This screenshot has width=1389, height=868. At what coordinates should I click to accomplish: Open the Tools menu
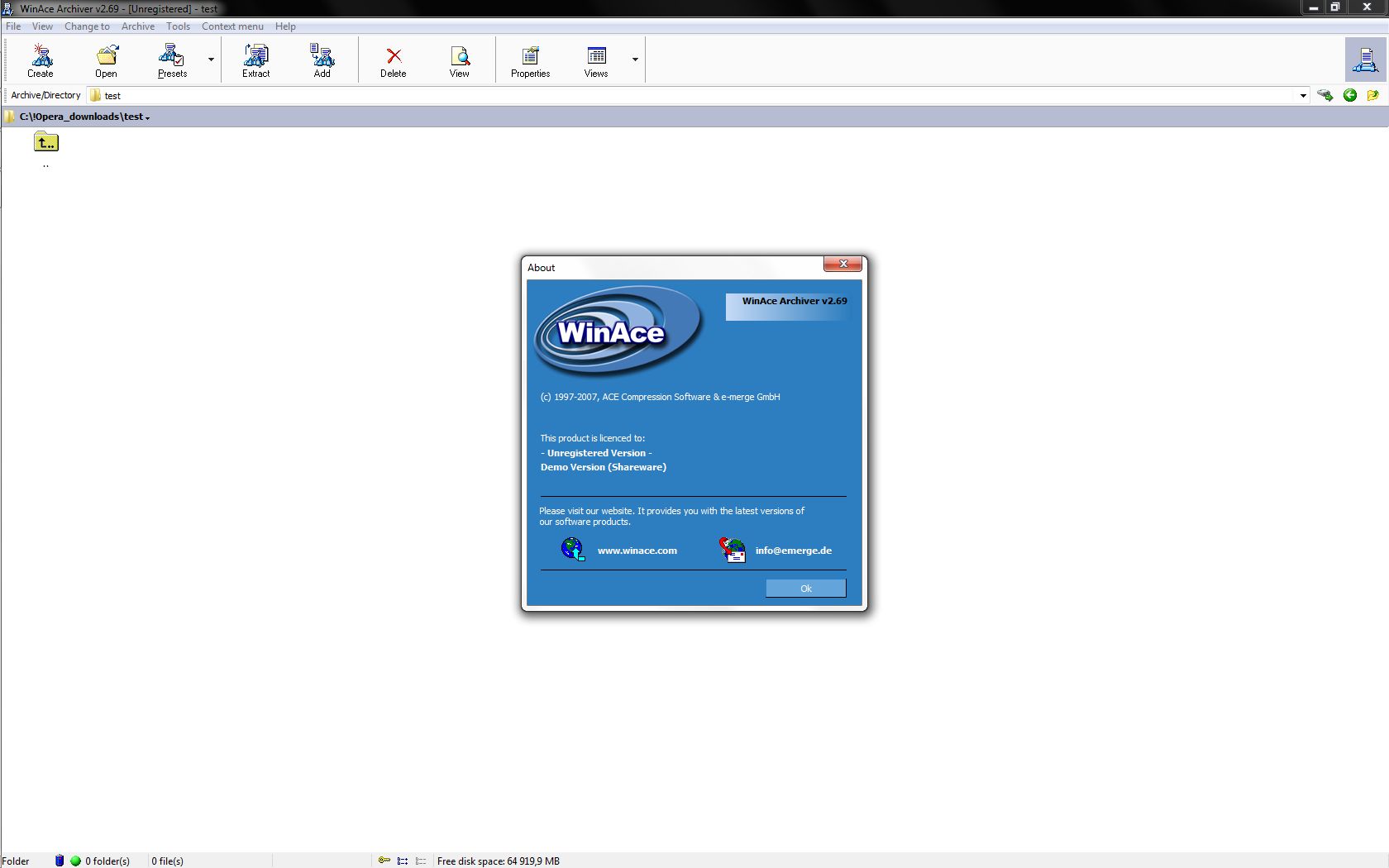(178, 26)
